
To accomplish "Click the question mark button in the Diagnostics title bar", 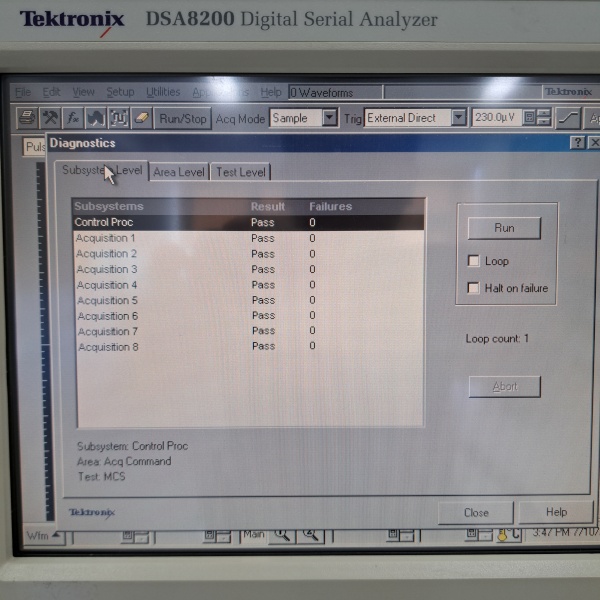I will [x=577, y=143].
